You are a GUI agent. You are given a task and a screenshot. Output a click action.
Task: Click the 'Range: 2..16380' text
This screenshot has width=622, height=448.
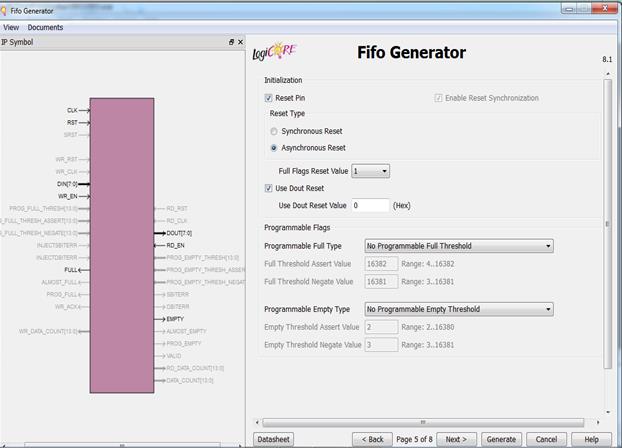428,327
